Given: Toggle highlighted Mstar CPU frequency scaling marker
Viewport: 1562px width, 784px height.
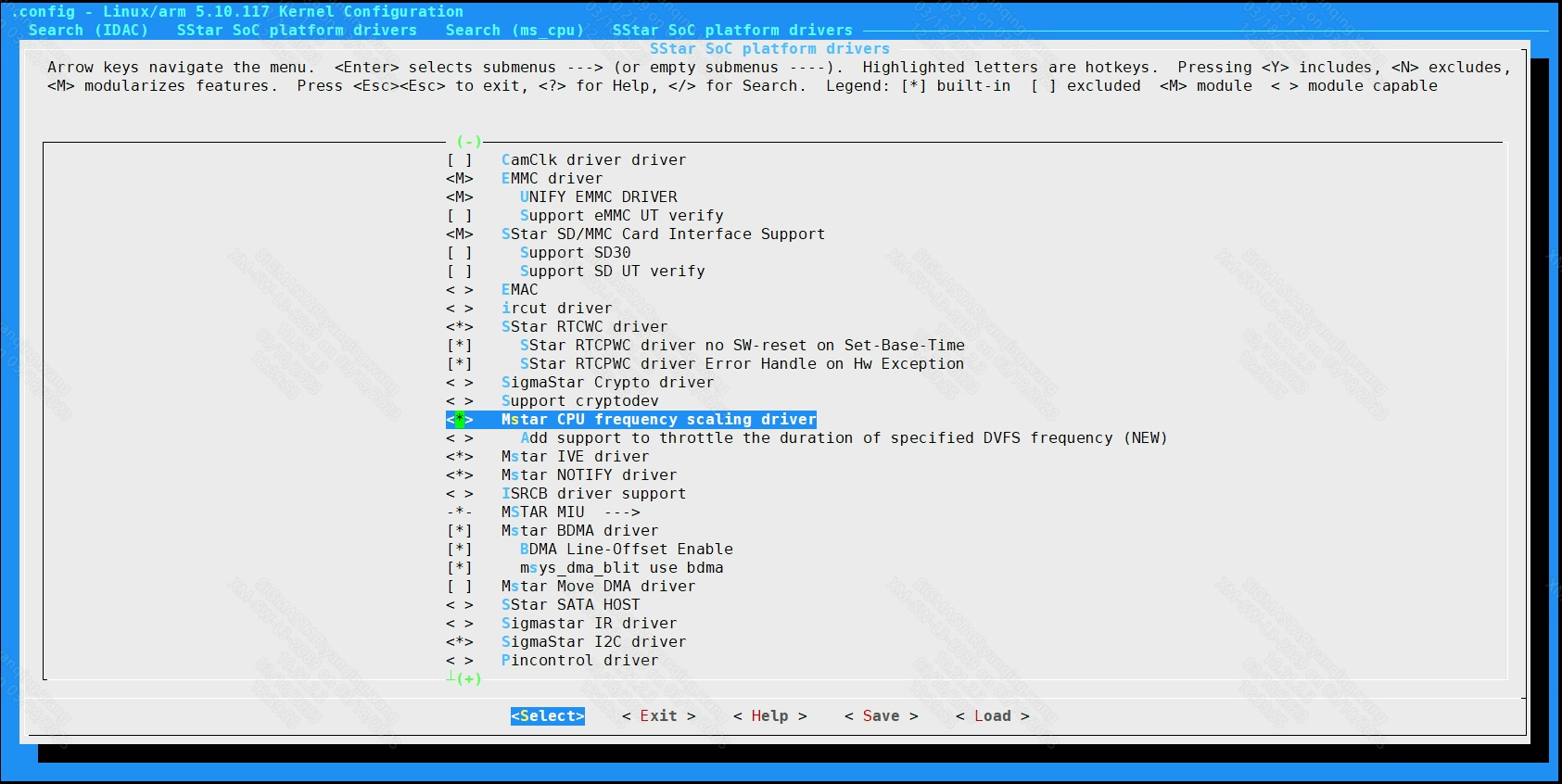Looking at the screenshot, I should tap(460, 419).
